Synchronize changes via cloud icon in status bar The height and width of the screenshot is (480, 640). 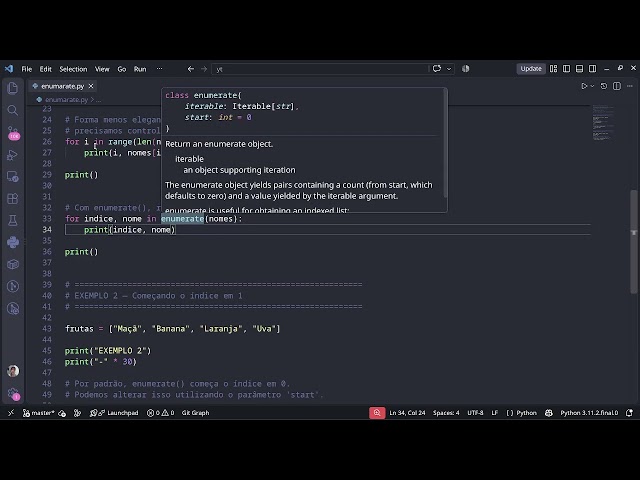(x=62, y=413)
